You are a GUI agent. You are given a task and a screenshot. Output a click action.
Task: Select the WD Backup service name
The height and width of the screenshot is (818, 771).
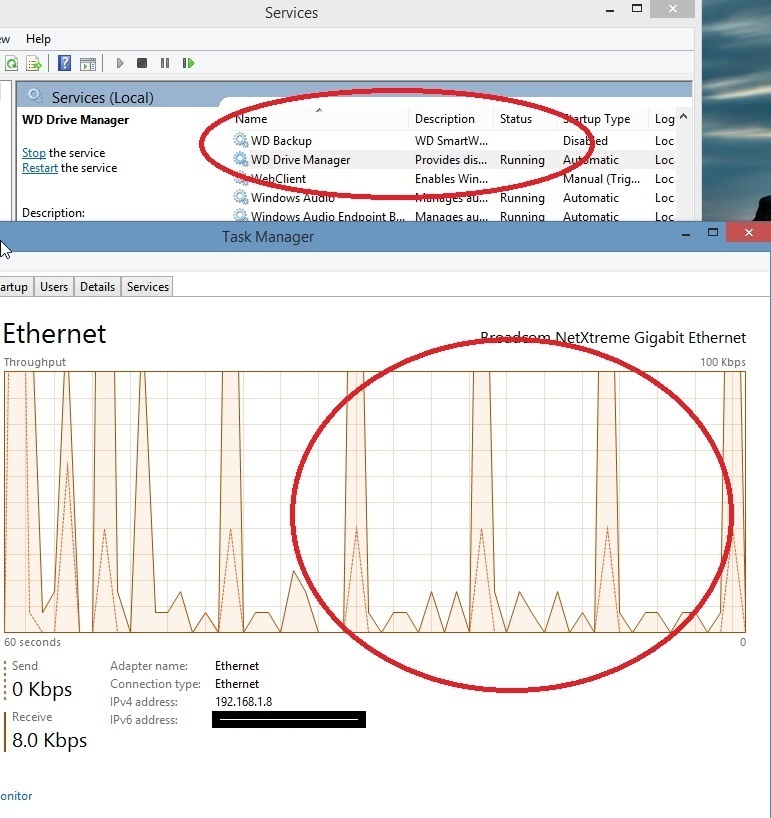pyautogui.click(x=281, y=141)
